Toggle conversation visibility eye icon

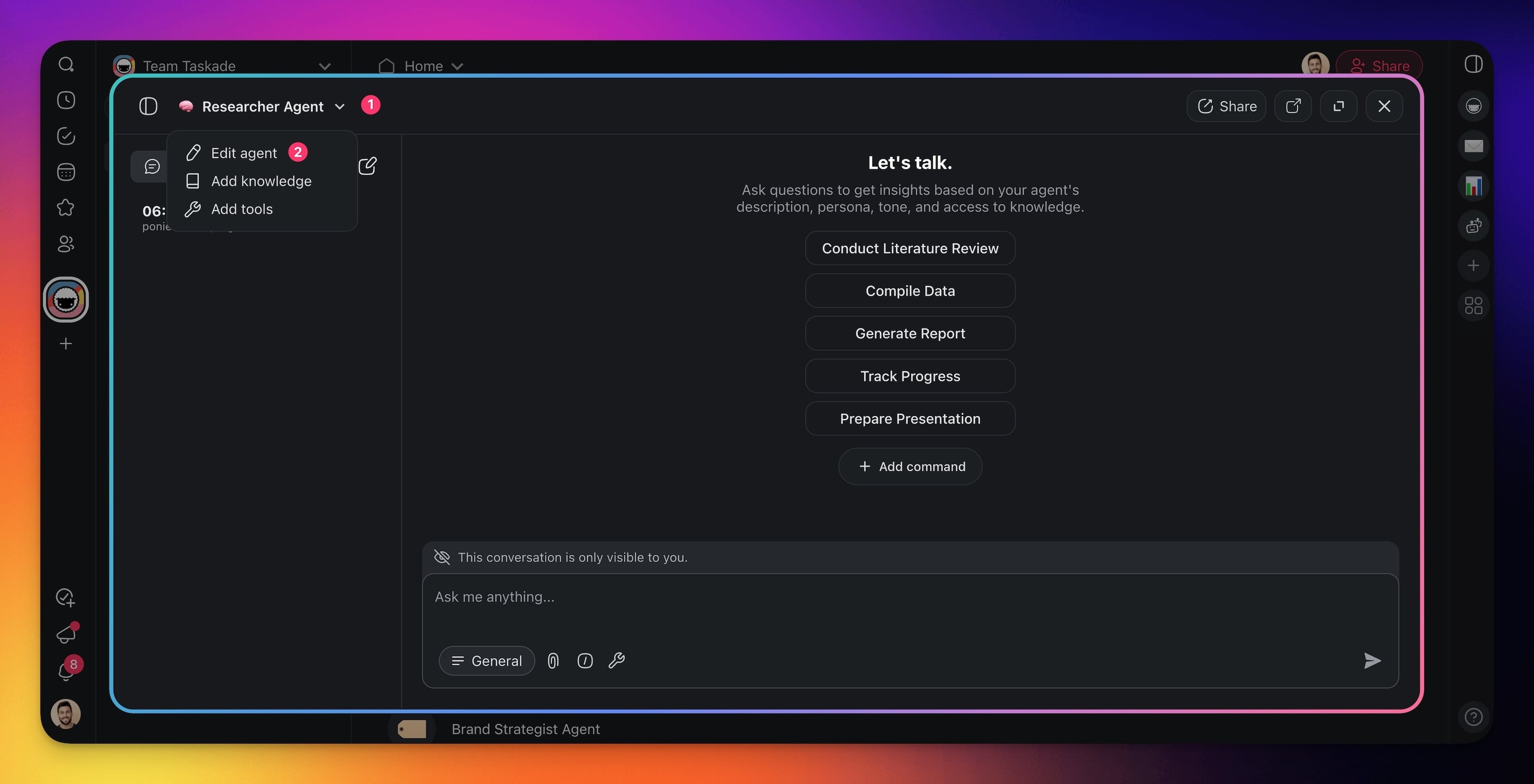click(x=442, y=557)
